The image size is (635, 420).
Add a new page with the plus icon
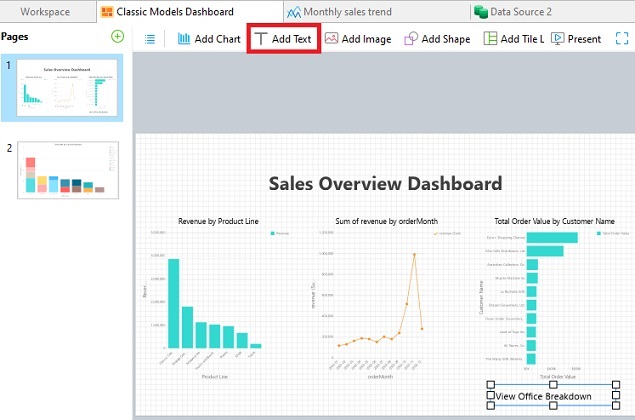[x=117, y=36]
